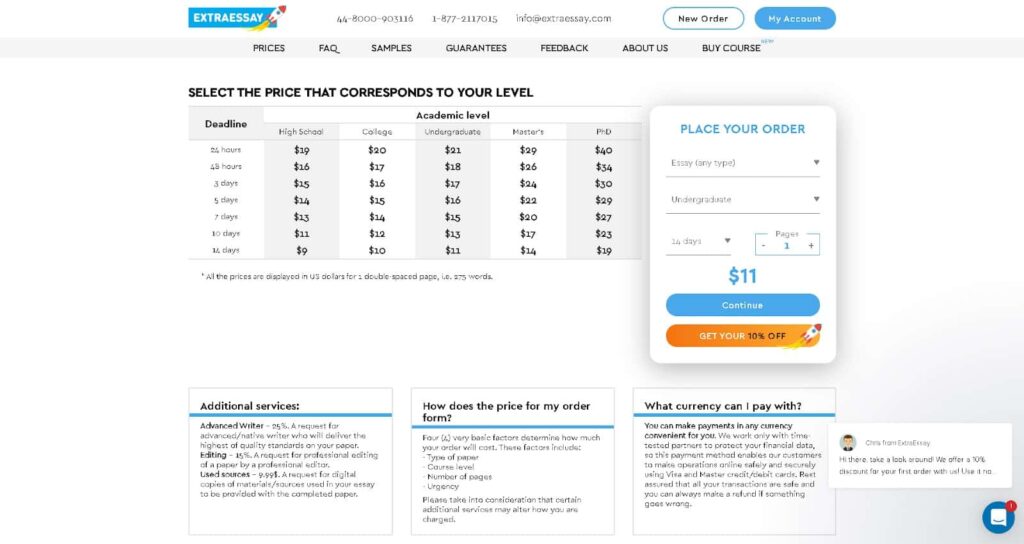Click the GET YOUR 10% OFF banner
The width and height of the screenshot is (1024, 544).
click(x=743, y=336)
